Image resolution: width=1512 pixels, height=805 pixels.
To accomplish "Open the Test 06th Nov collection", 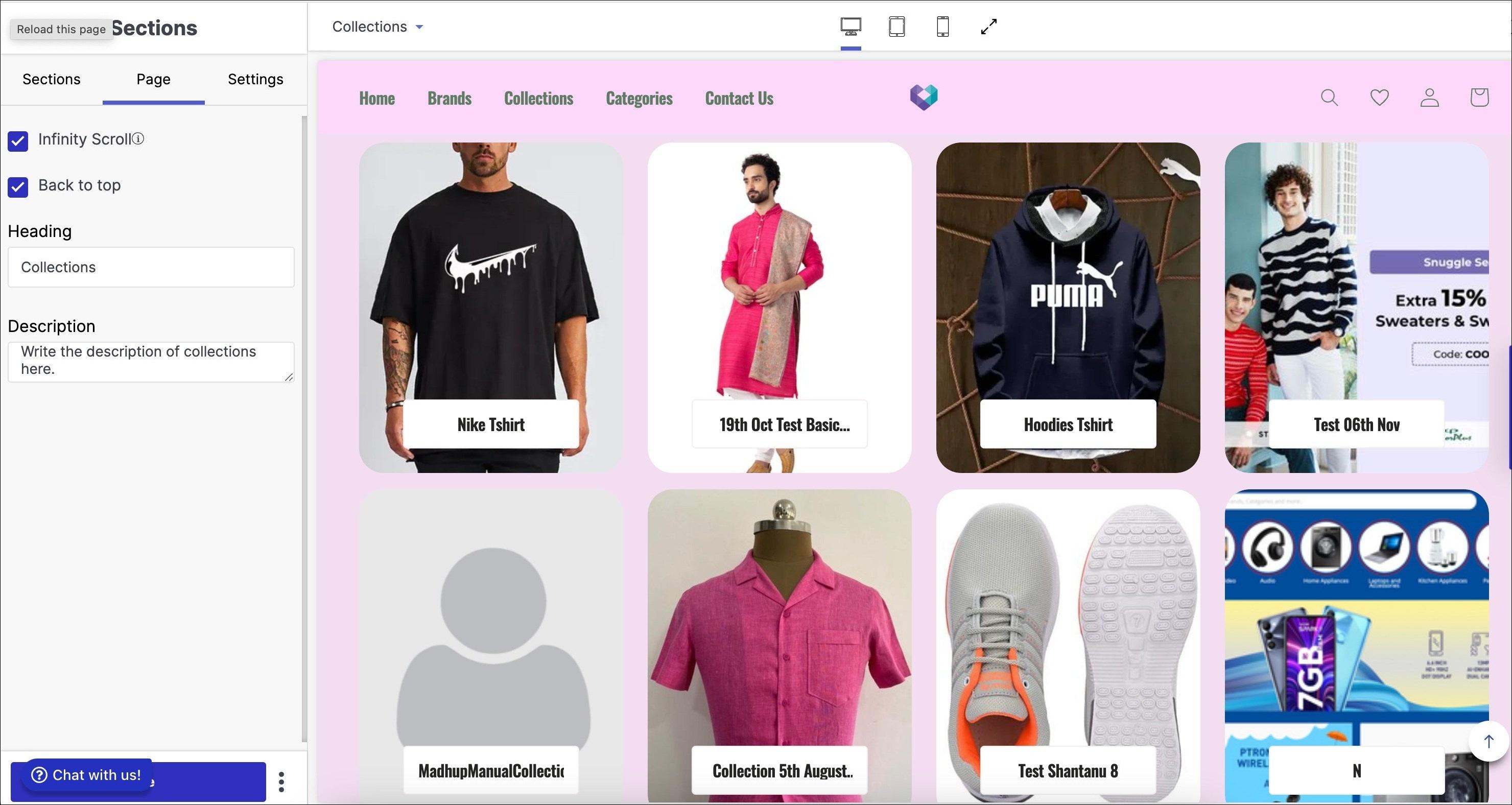I will tap(1356, 307).
